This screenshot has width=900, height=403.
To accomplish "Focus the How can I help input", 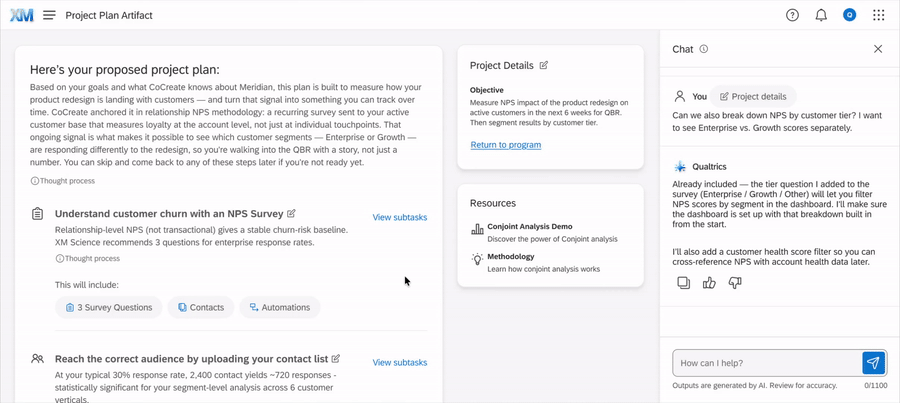I will [767, 363].
